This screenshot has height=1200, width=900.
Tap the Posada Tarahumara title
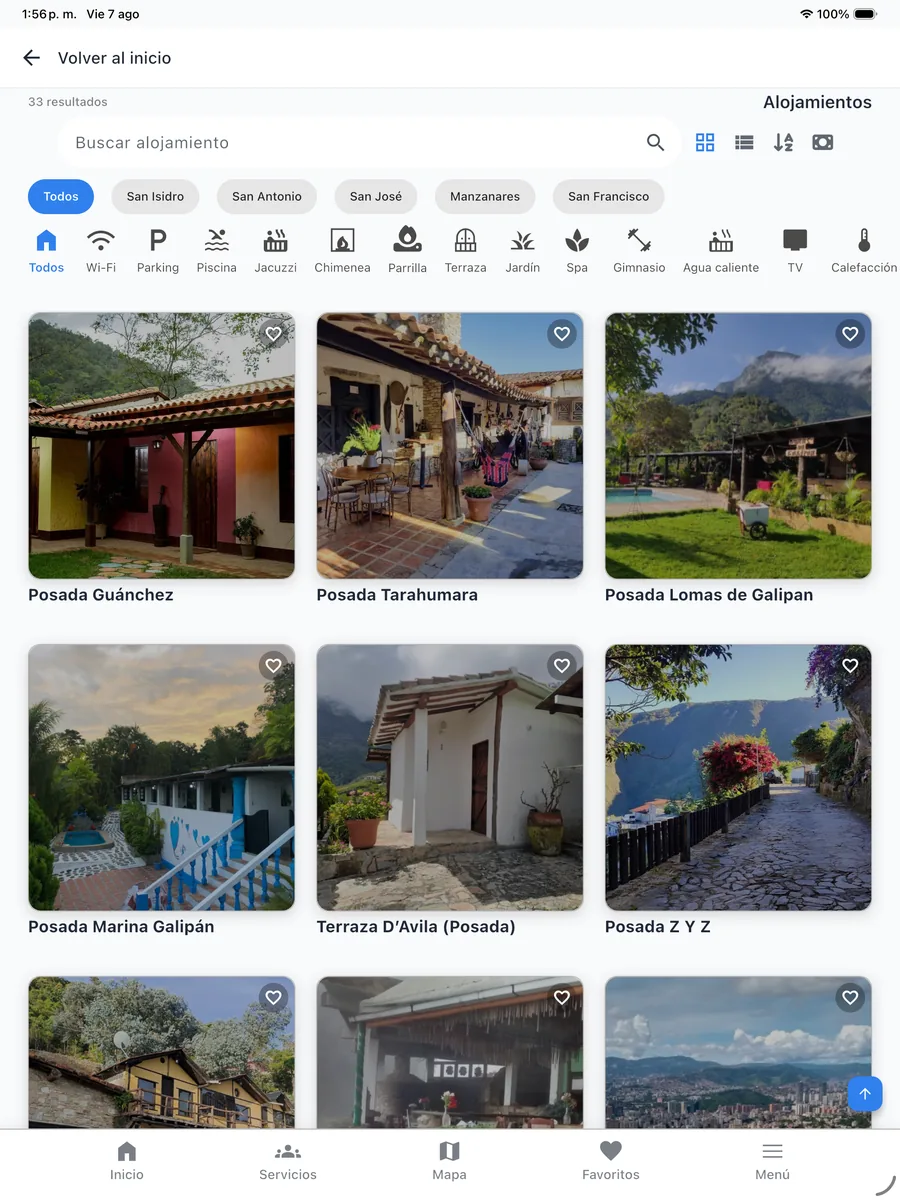tap(397, 595)
